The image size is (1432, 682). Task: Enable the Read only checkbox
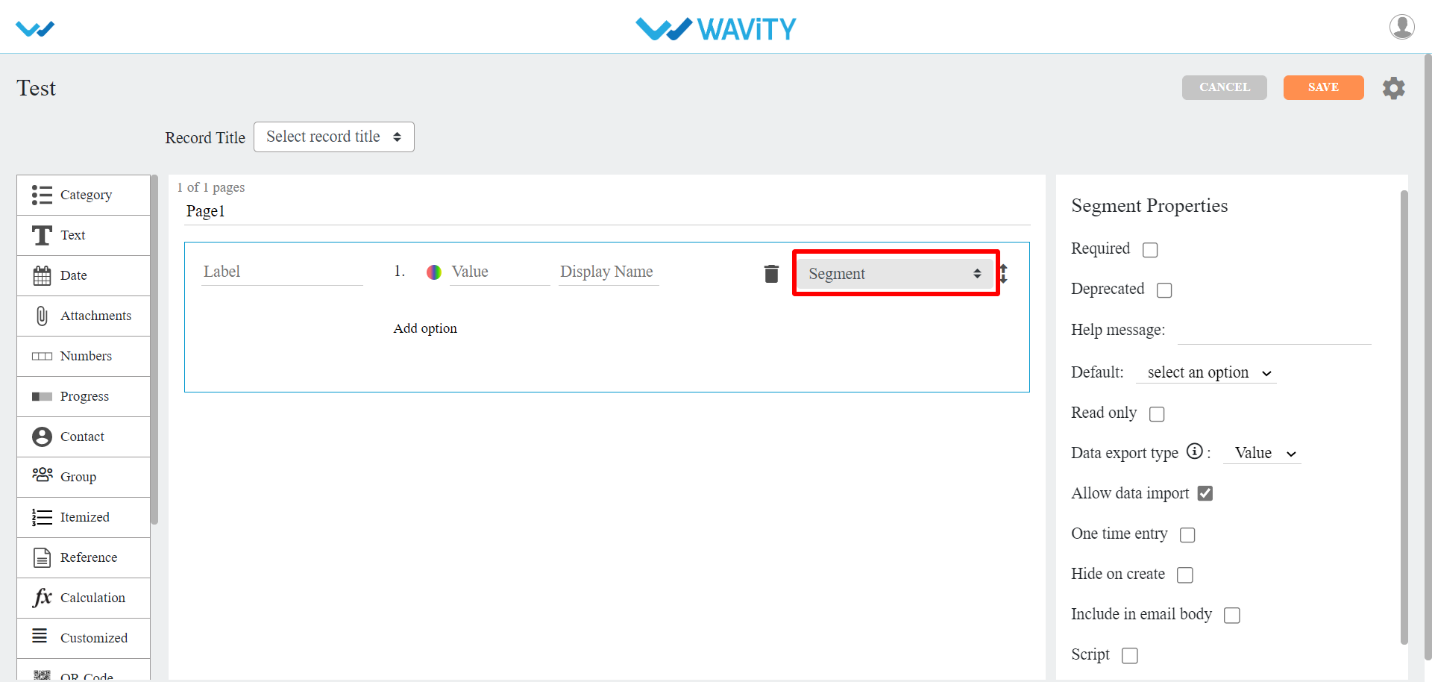pos(1157,414)
